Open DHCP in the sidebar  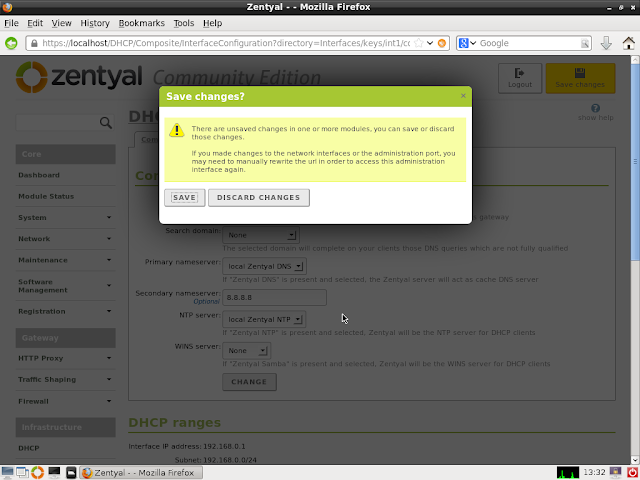pyautogui.click(x=29, y=448)
